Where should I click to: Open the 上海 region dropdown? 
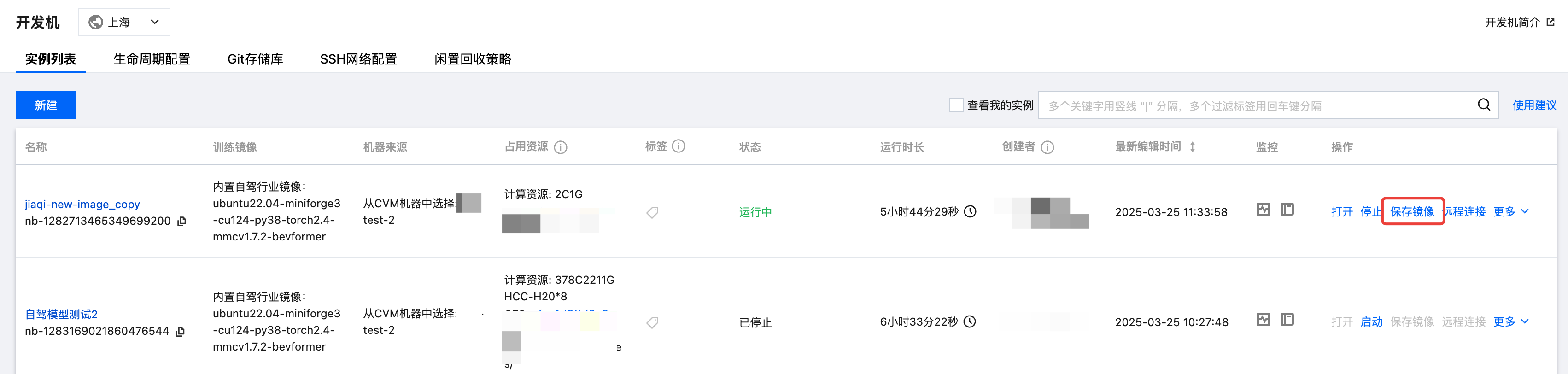124,23
